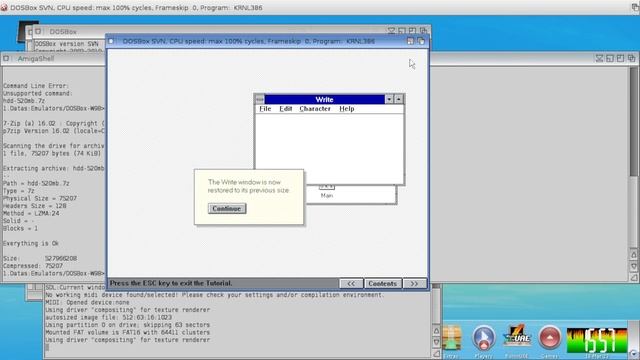Click the front DOSBox KRNL386 window zoom gadget
640x360 pixels.
[x=410, y=41]
